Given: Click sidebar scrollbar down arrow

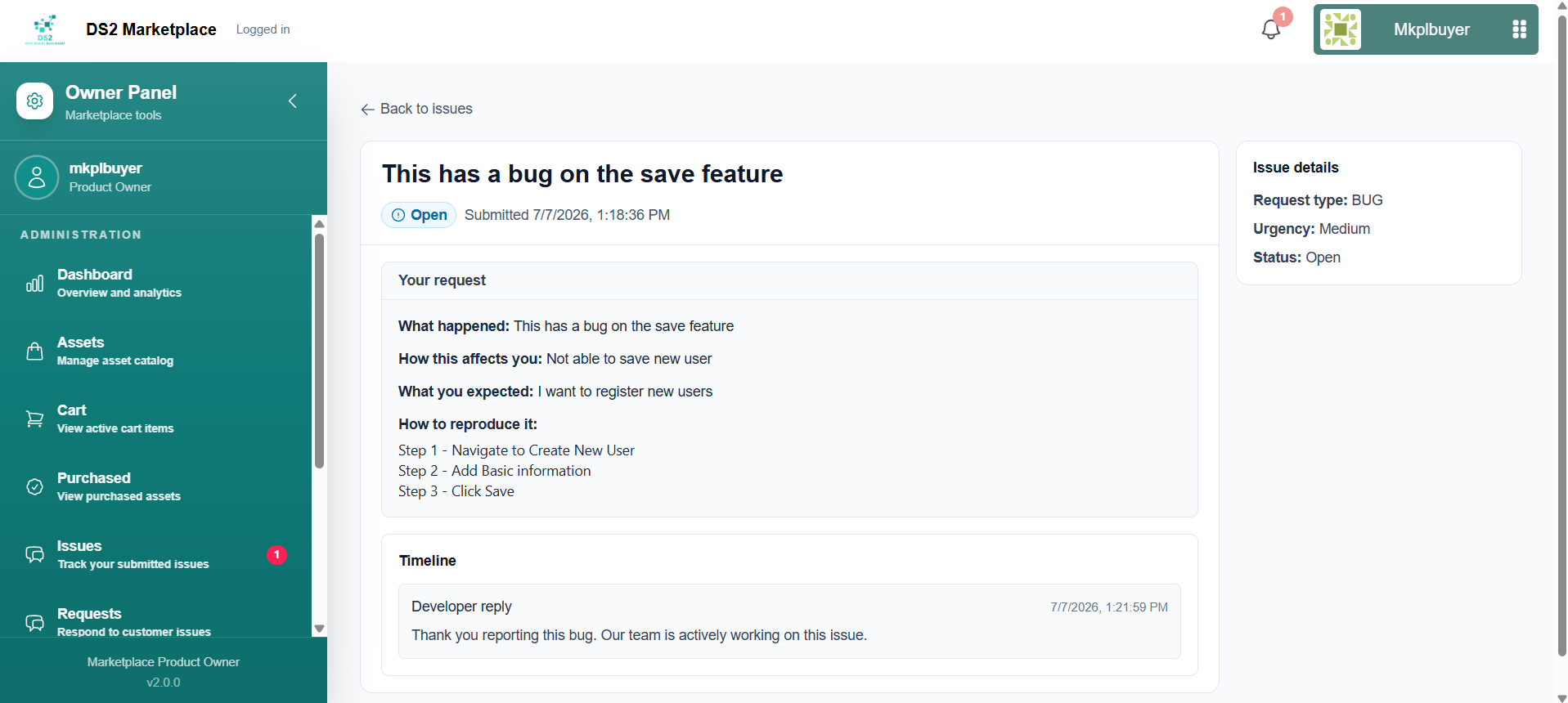Looking at the screenshot, I should (320, 629).
